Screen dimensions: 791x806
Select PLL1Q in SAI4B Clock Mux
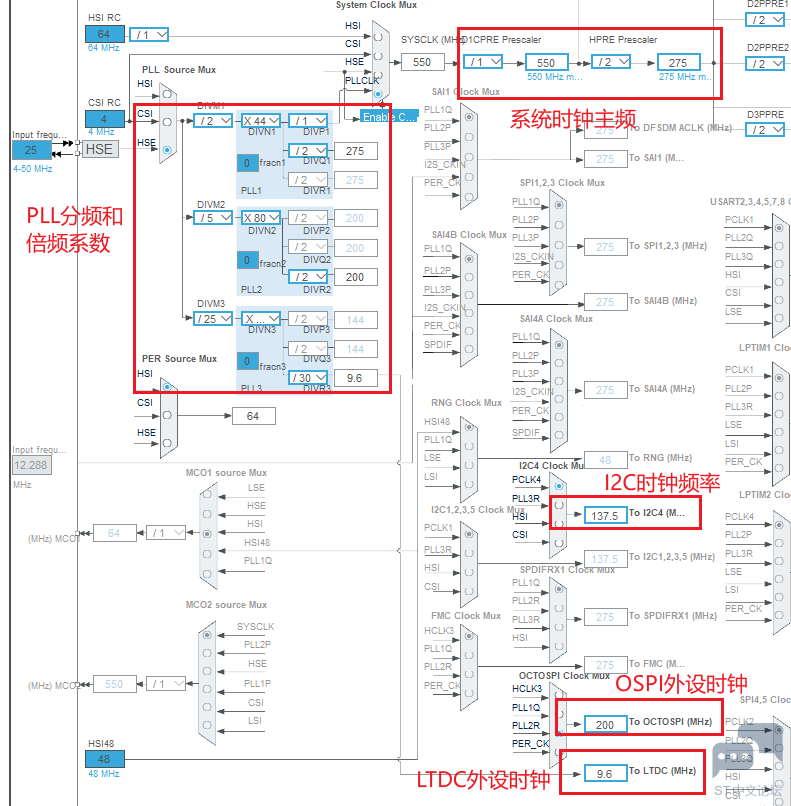469,259
